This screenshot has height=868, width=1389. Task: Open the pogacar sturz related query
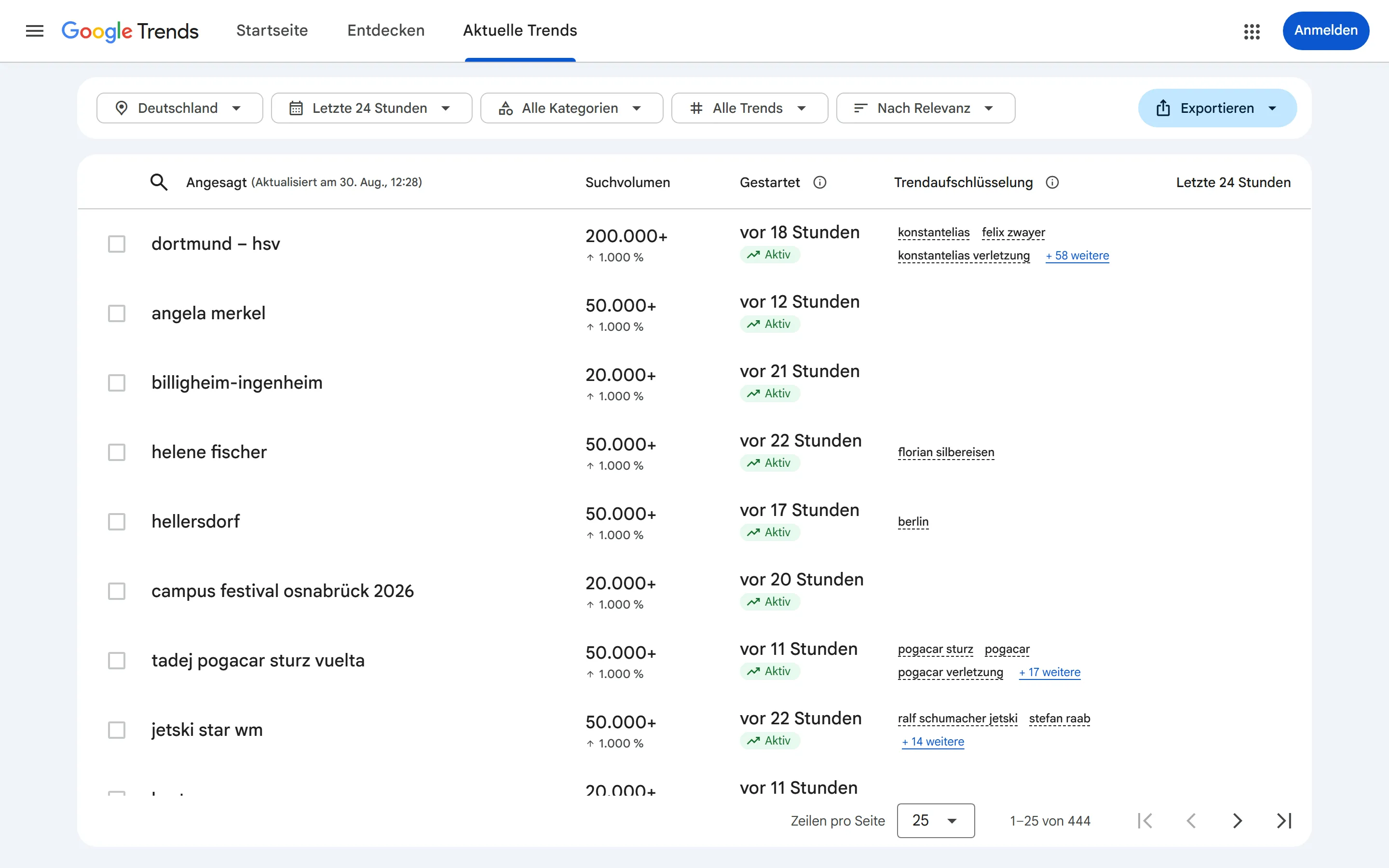pyautogui.click(x=936, y=649)
